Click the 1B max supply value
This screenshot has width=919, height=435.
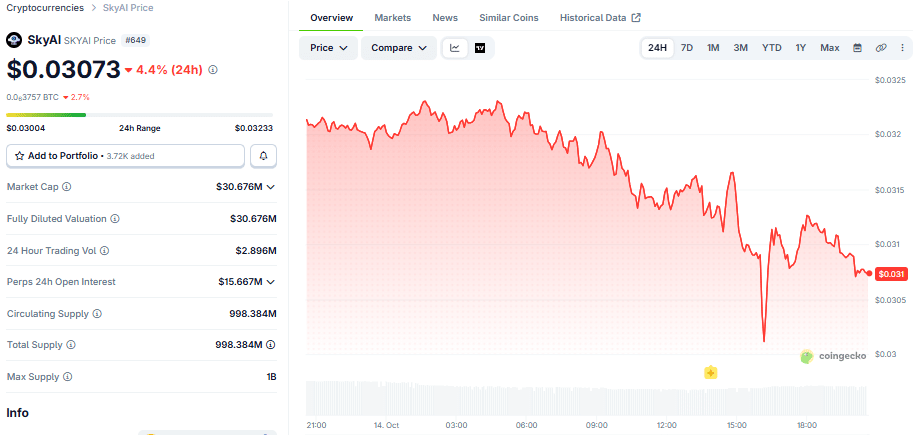[x=271, y=376]
